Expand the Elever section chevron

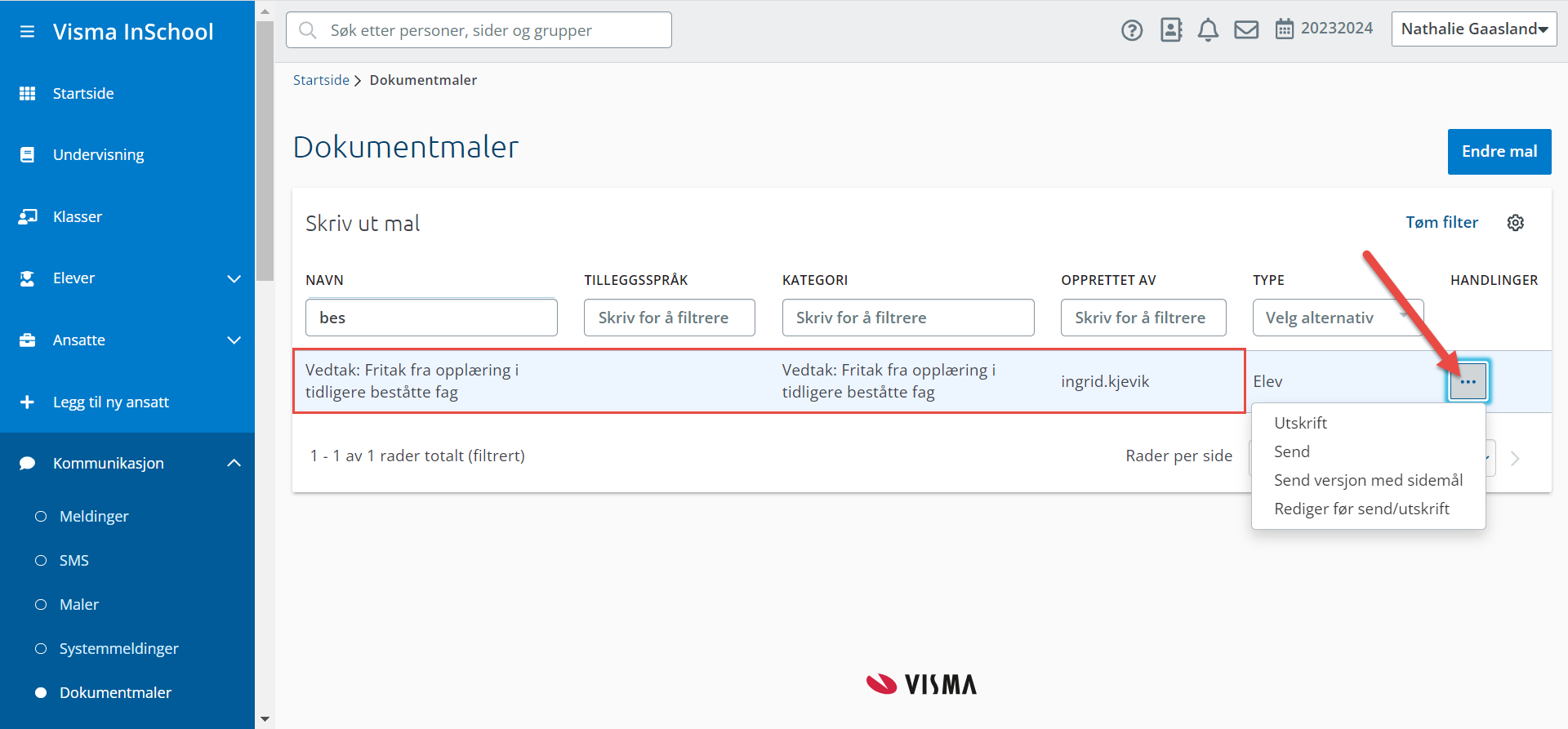click(x=234, y=278)
